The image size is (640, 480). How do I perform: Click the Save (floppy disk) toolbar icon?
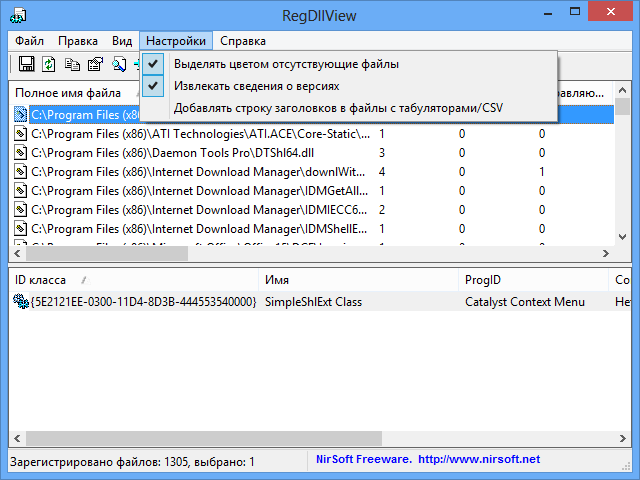(27, 64)
